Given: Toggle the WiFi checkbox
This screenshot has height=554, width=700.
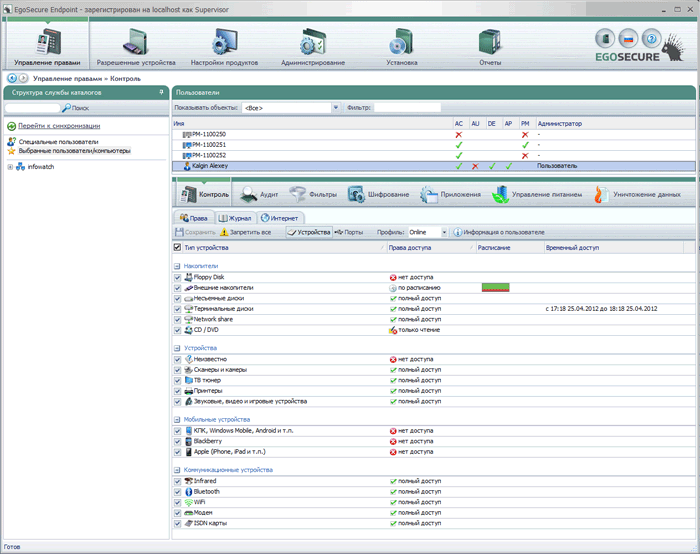Looking at the screenshot, I should pos(177,502).
